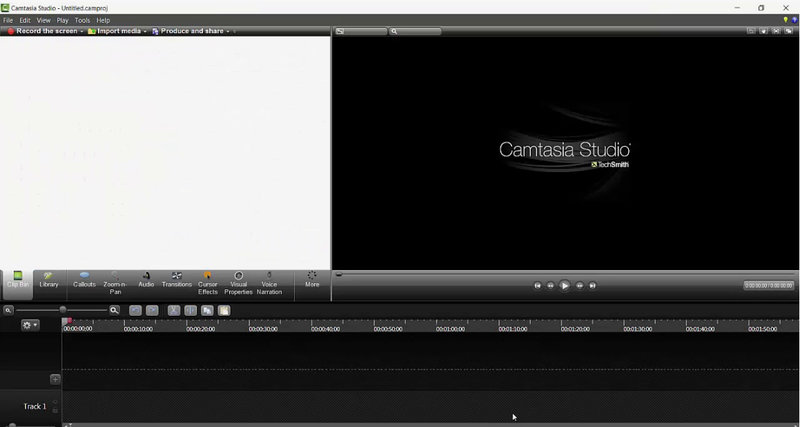Click the preview time display field
The width and height of the screenshot is (800, 427).
[x=768, y=286]
